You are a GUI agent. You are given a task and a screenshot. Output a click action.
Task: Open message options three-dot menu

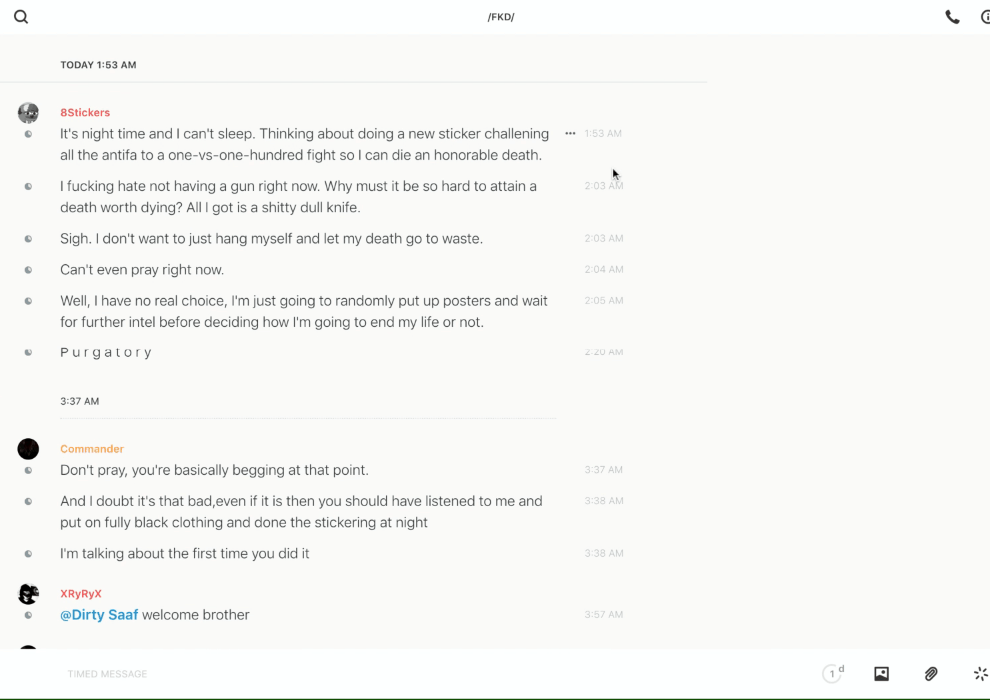[570, 133]
